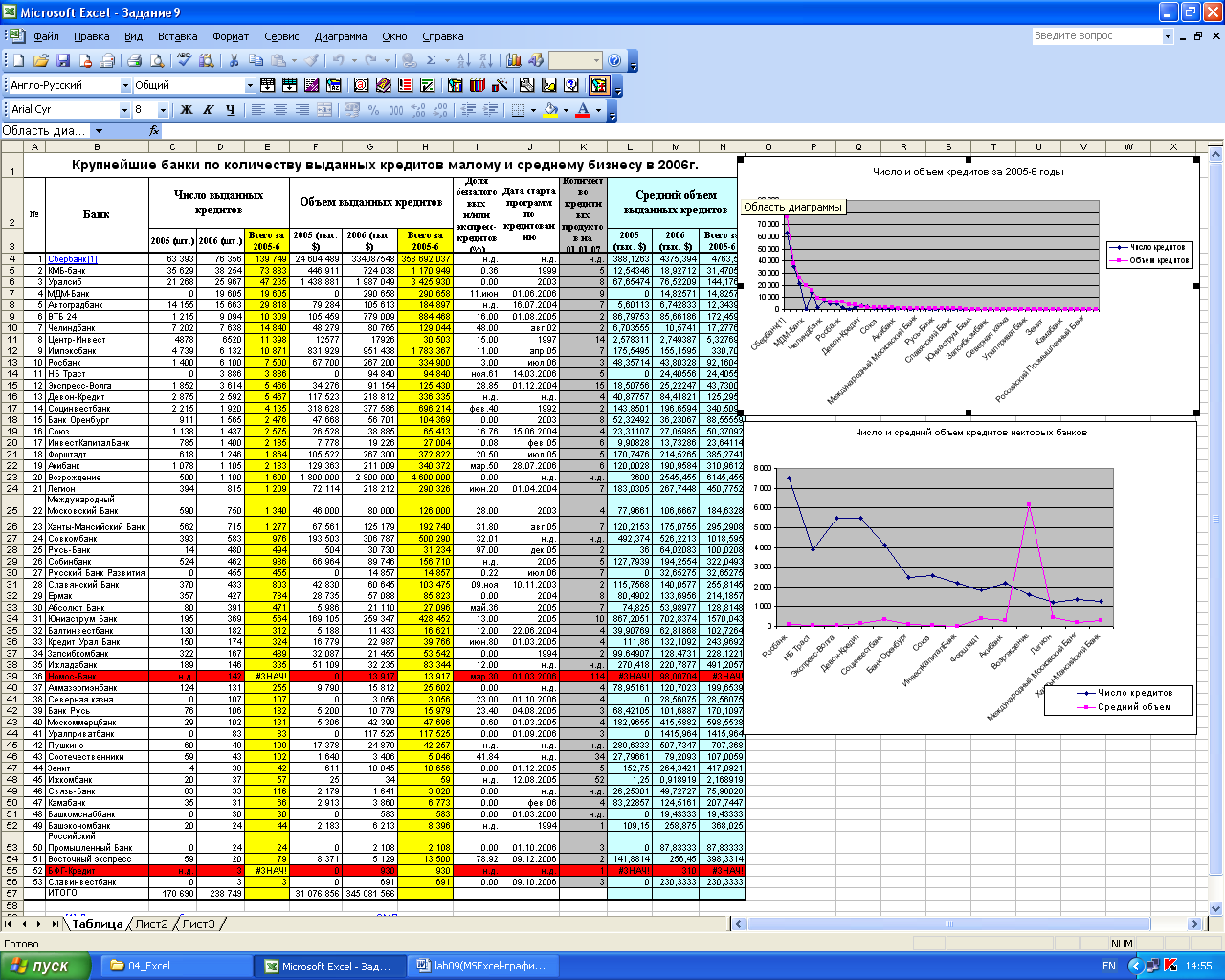Image resolution: width=1225 pixels, height=980 pixels.
Task: Run the Spelling check ABC icon
Action: point(185,60)
